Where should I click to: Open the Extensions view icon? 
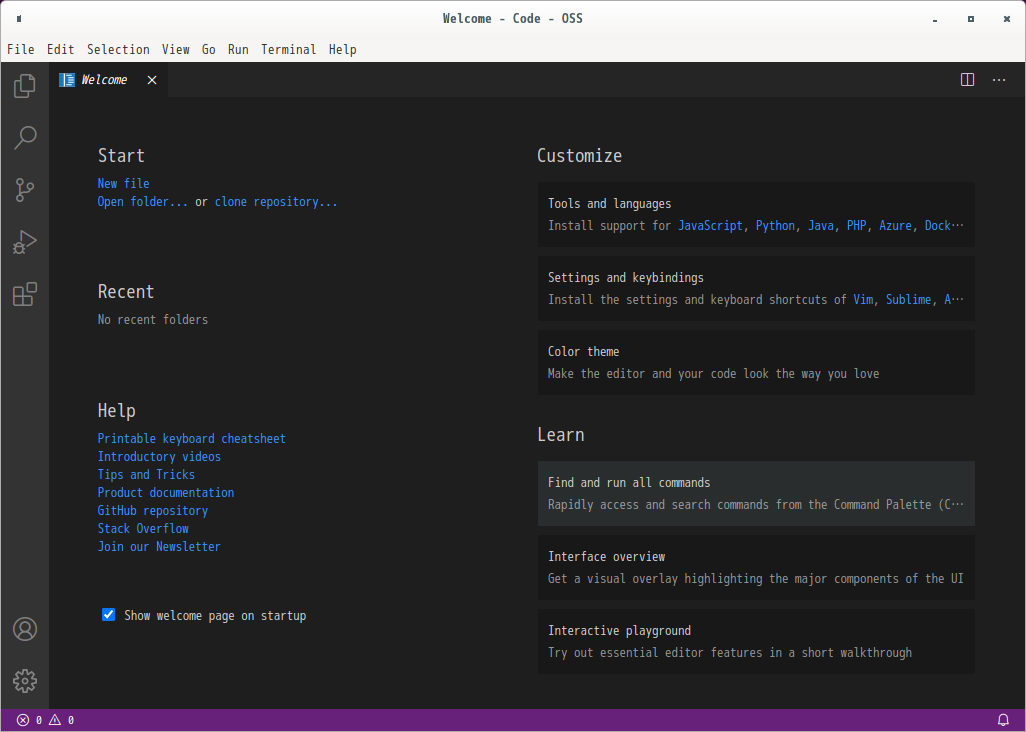point(25,294)
